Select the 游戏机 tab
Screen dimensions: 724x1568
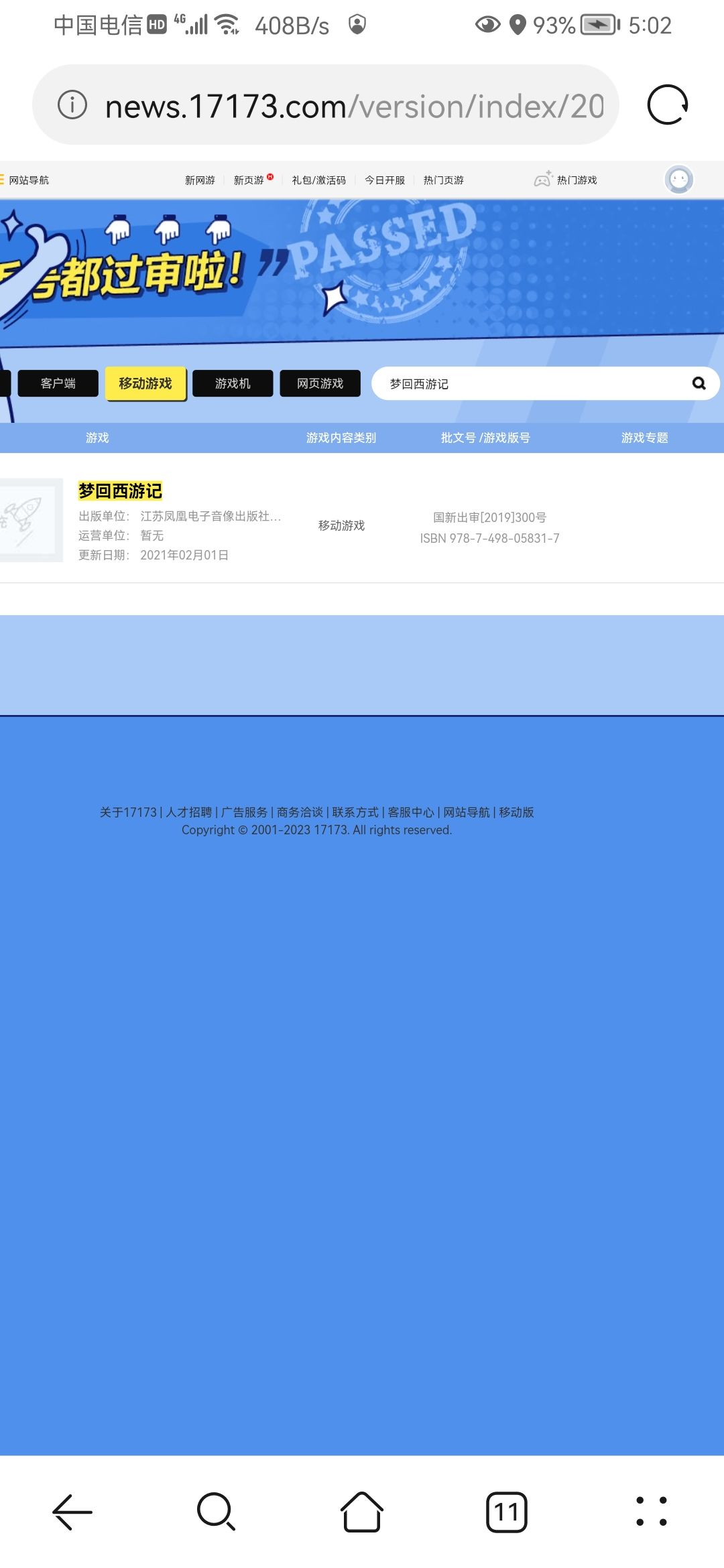[x=233, y=383]
